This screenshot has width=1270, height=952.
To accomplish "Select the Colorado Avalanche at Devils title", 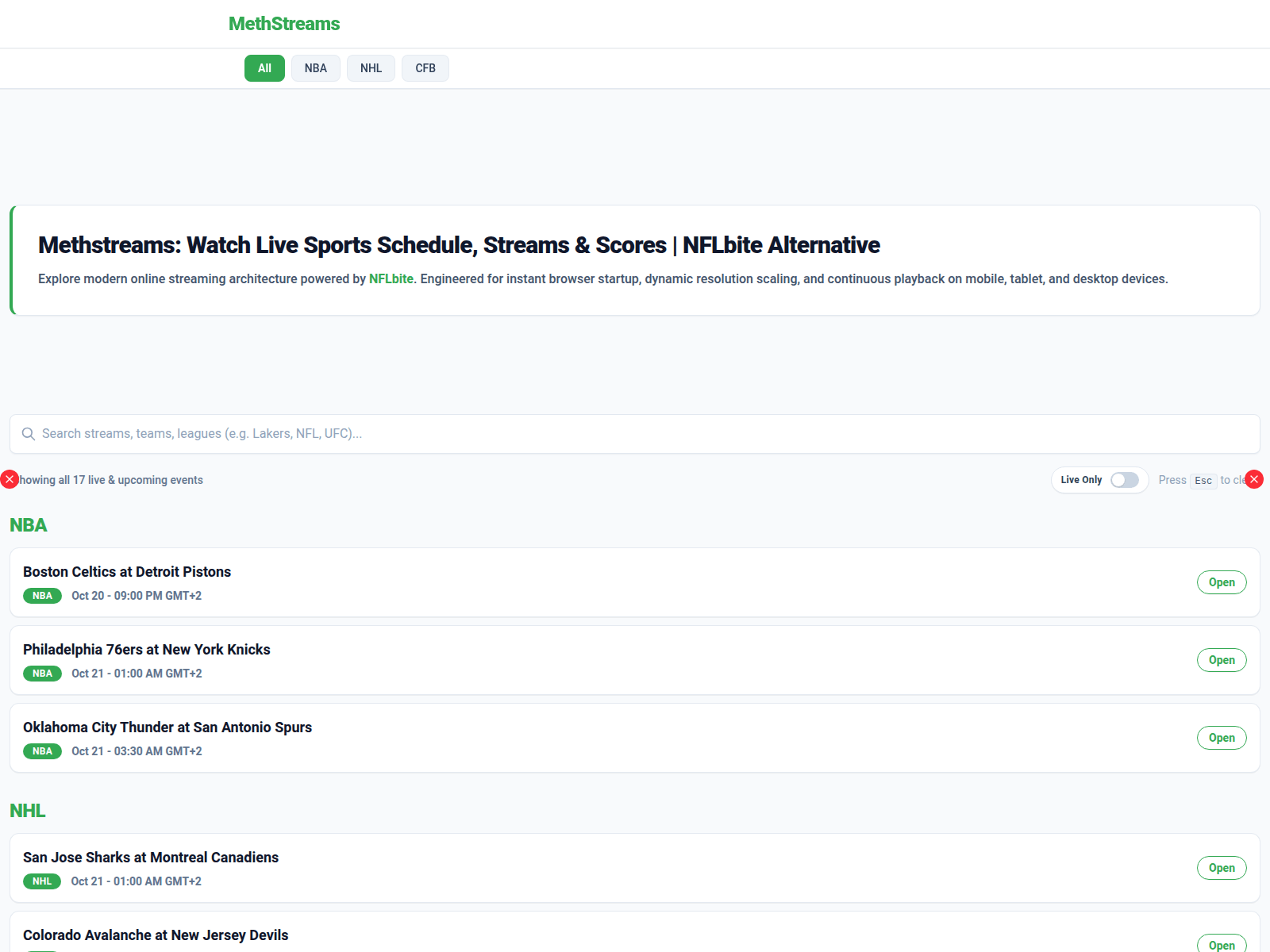I will [156, 935].
